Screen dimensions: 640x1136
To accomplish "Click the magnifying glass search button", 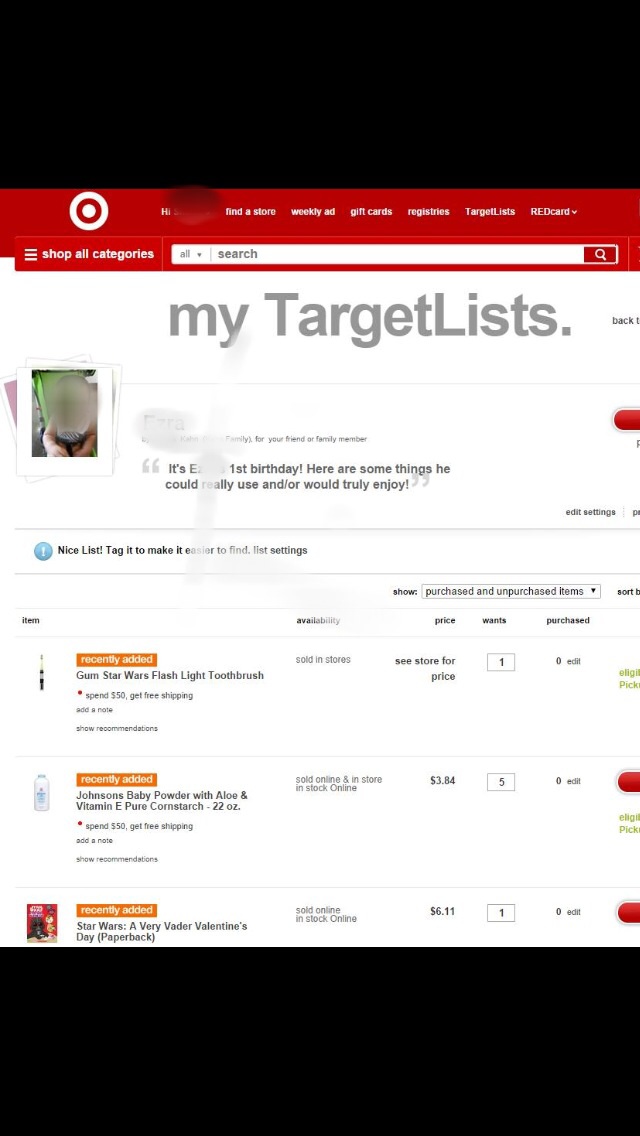I will tap(600, 254).
